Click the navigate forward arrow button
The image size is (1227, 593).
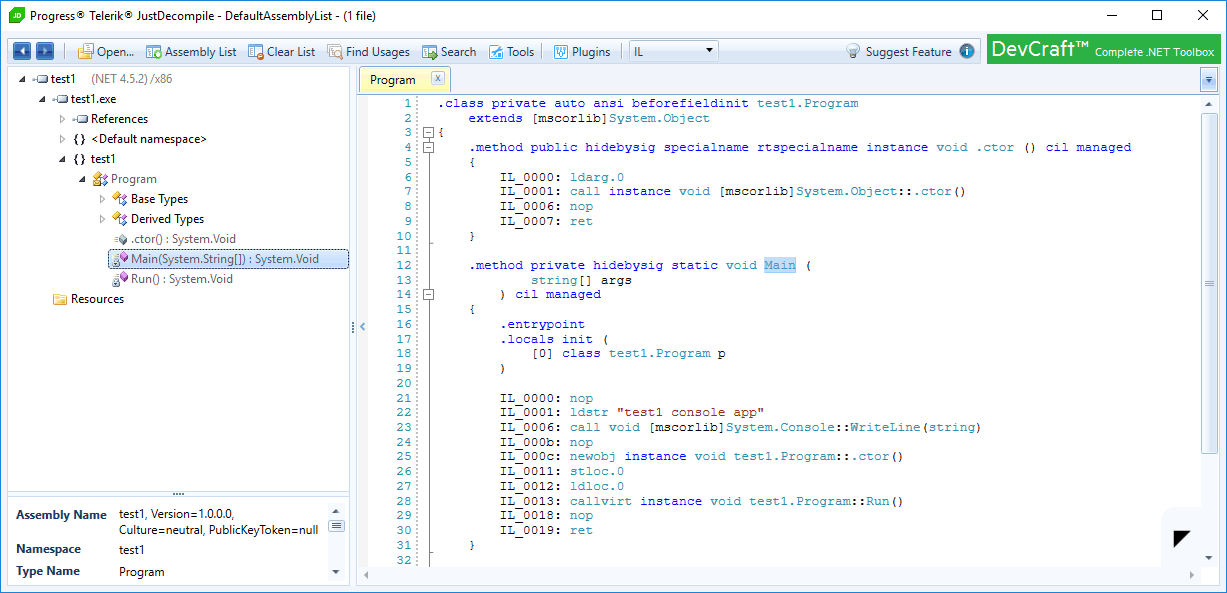(45, 51)
